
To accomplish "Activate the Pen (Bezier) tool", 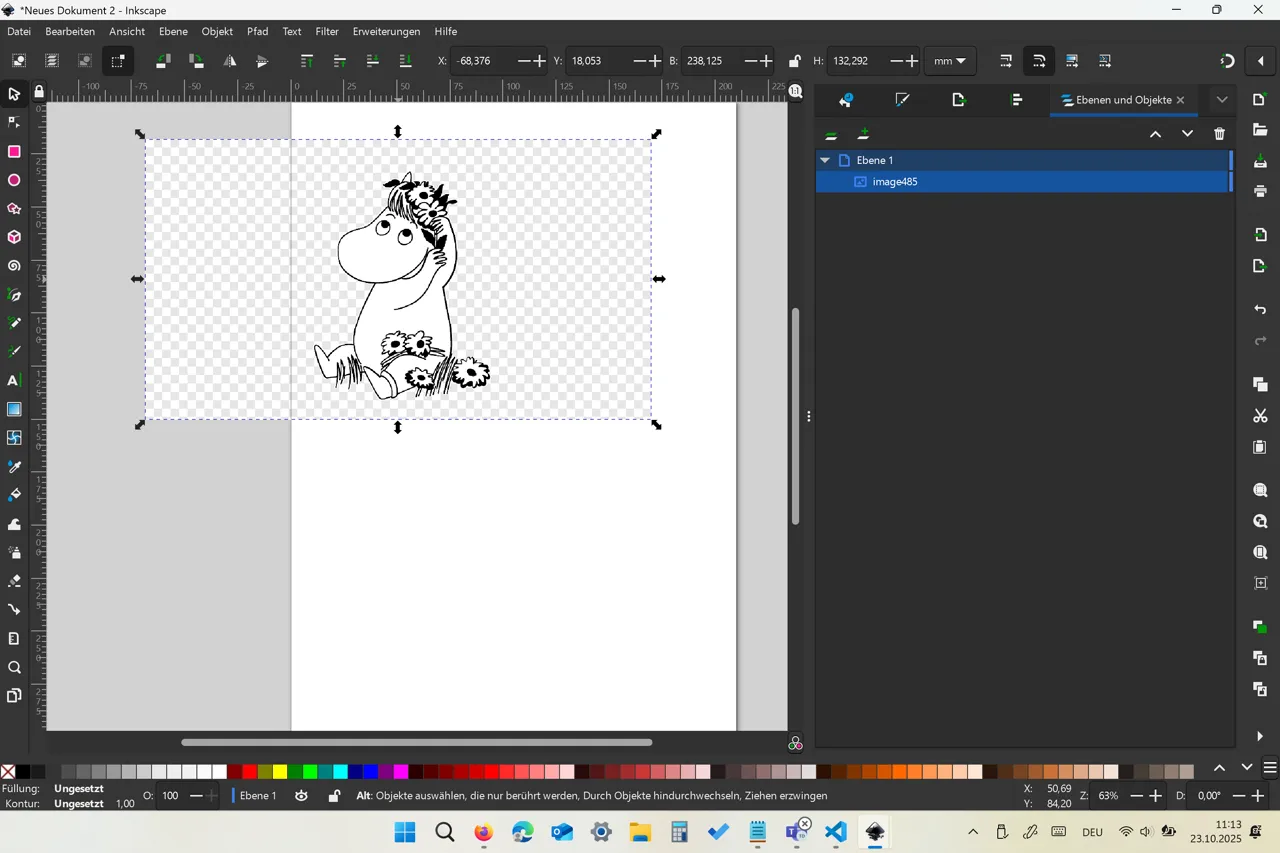I will [x=14, y=295].
